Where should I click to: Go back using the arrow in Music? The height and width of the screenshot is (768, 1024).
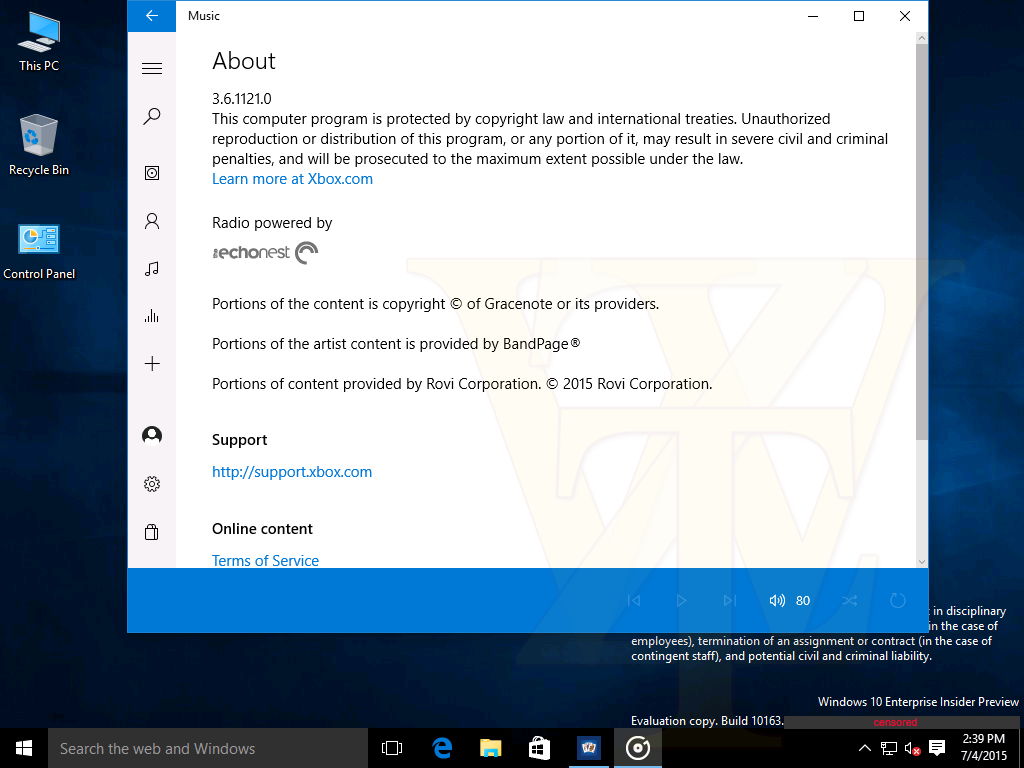(x=152, y=16)
